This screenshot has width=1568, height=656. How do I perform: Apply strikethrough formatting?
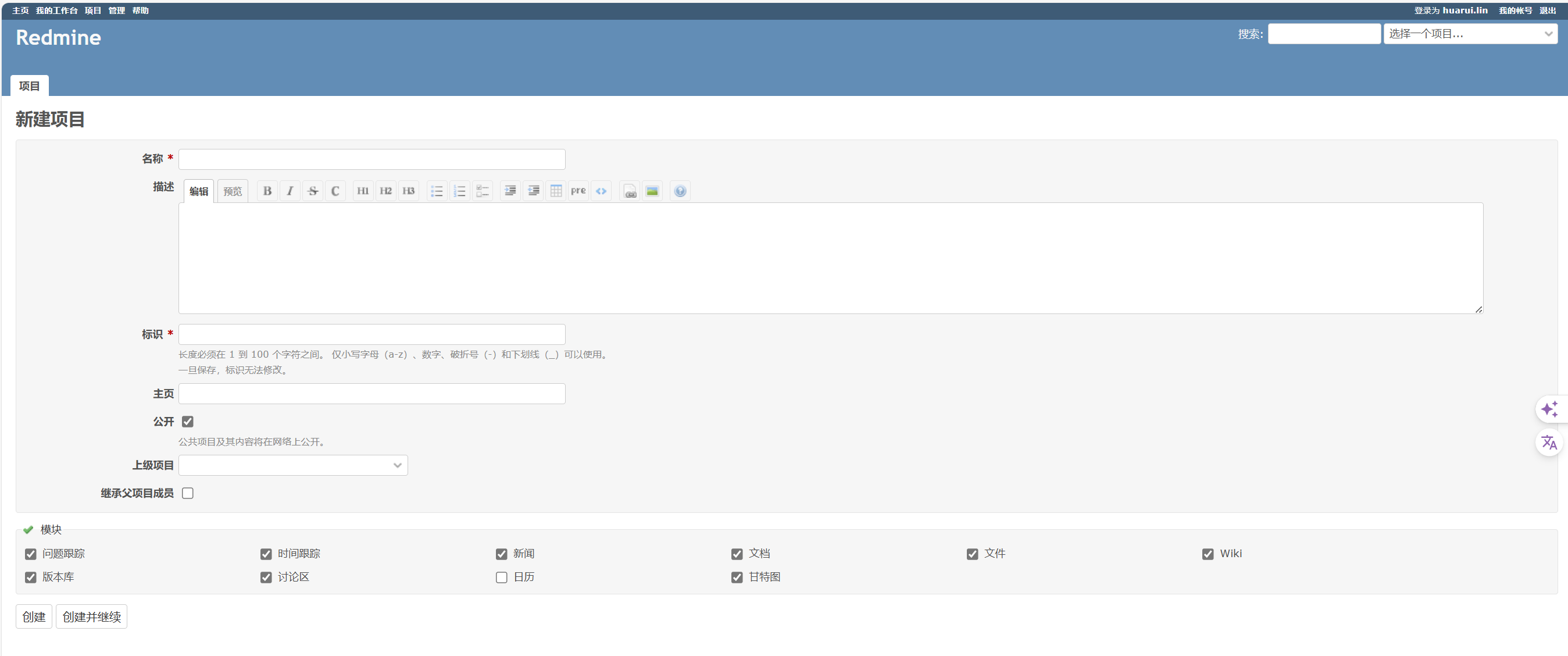pyautogui.click(x=313, y=191)
